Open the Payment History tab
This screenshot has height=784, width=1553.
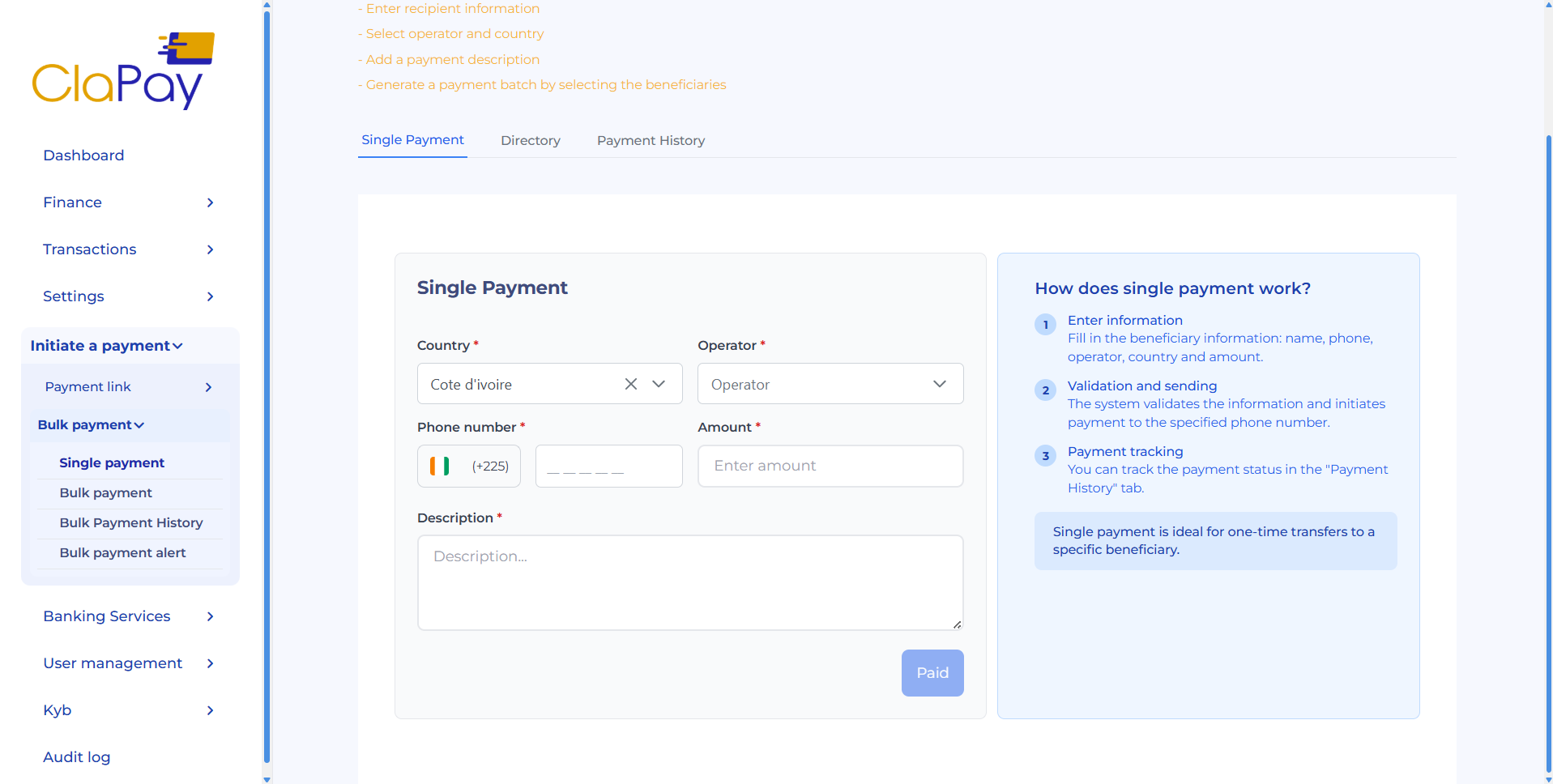(651, 140)
